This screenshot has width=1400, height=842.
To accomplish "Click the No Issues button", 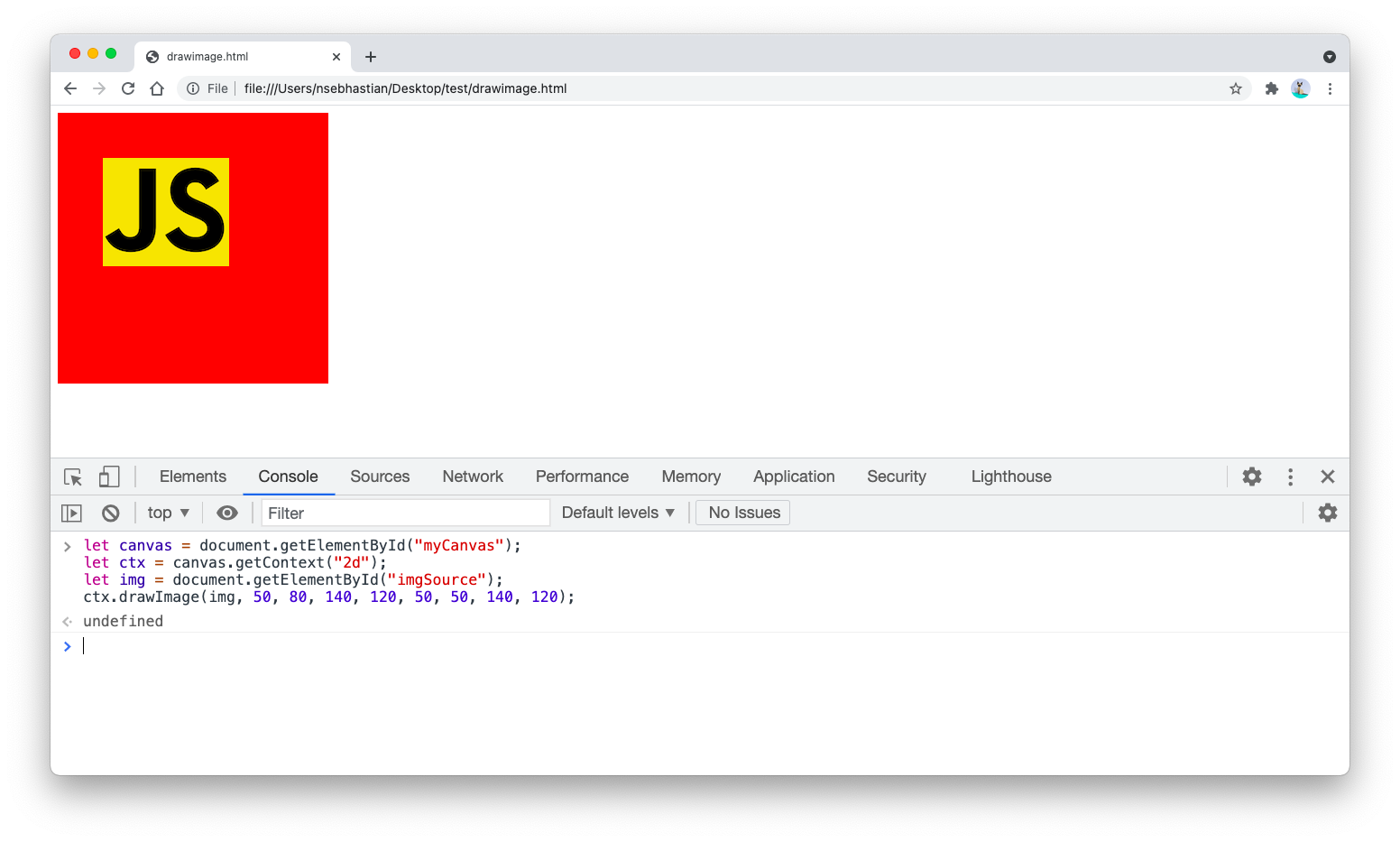I will [741, 512].
